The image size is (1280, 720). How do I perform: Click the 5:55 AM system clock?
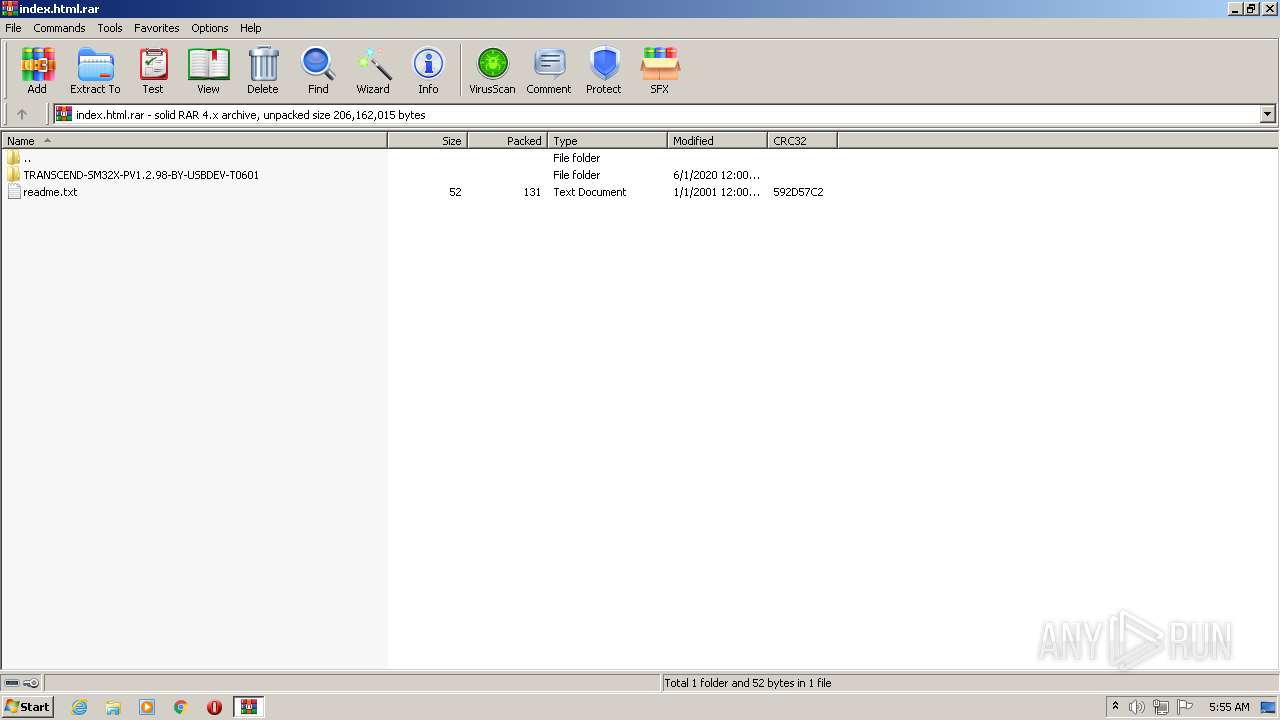pyautogui.click(x=1229, y=707)
